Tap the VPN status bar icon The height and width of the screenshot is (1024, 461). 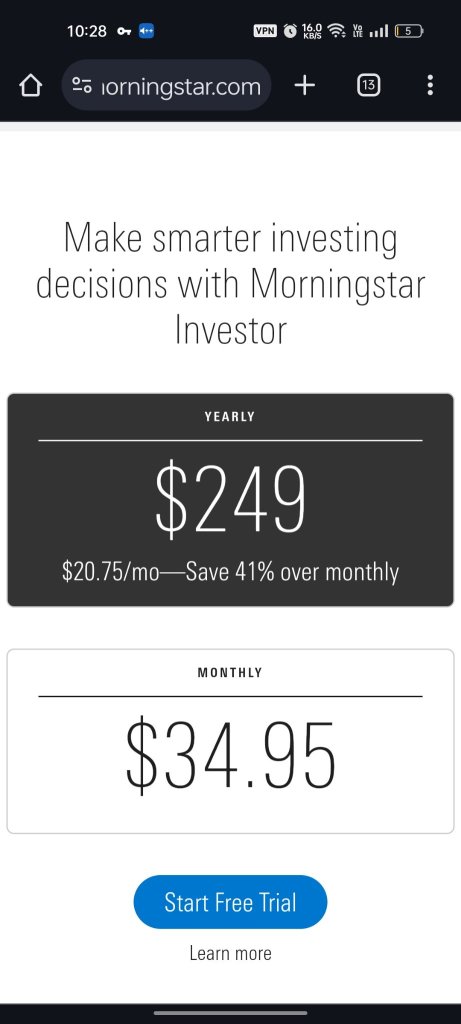click(x=264, y=30)
